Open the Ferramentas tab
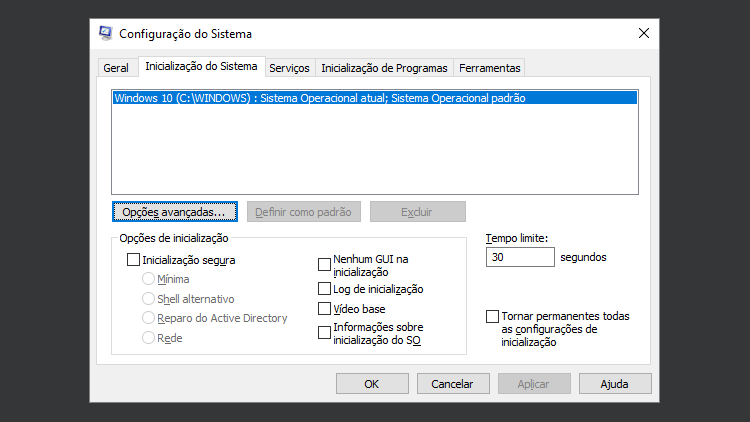This screenshot has height=422, width=750. click(x=489, y=68)
